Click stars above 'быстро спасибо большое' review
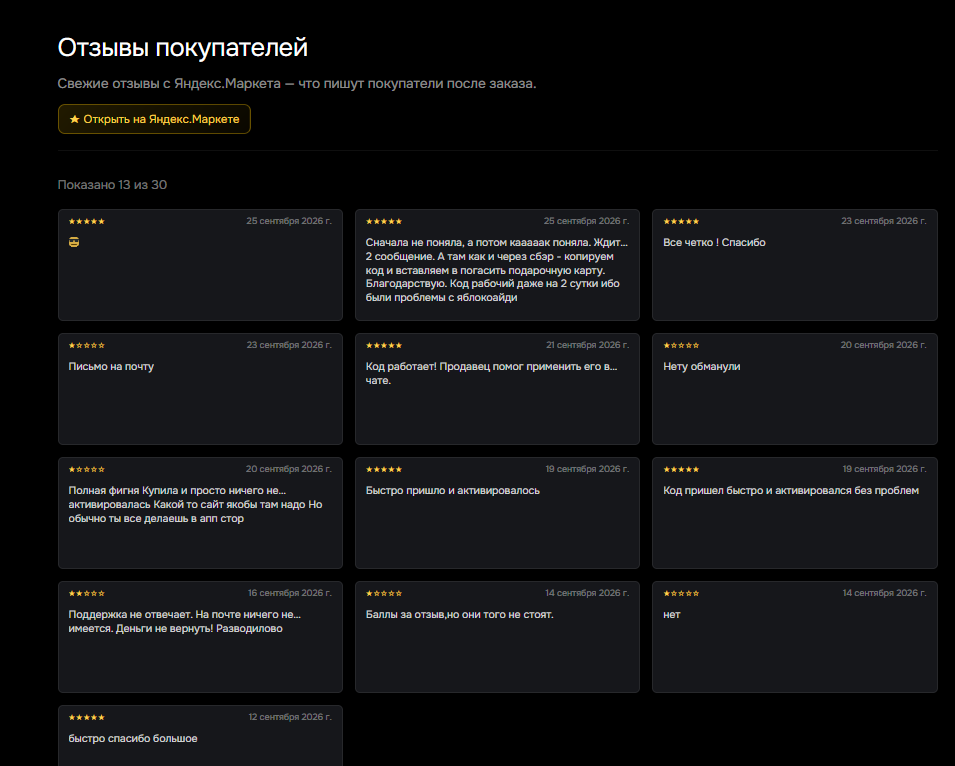 86,718
